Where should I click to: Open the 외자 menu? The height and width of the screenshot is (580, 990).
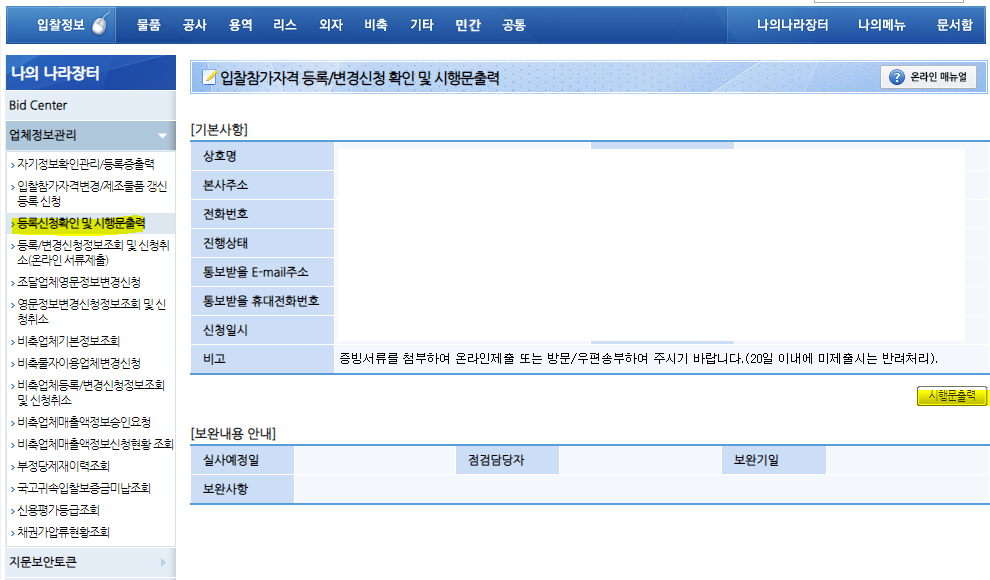click(331, 25)
